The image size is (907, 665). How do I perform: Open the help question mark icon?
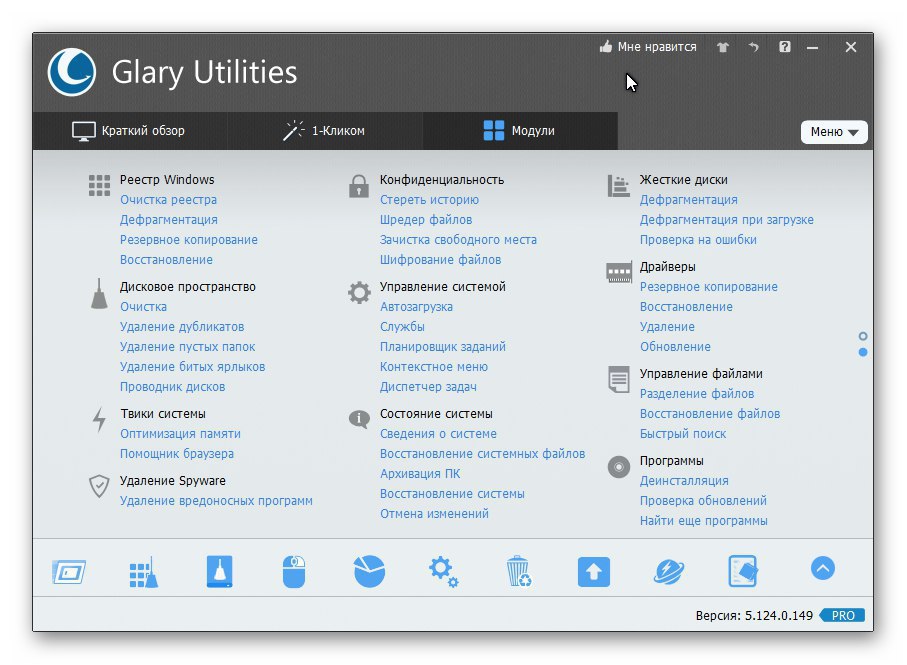point(784,47)
